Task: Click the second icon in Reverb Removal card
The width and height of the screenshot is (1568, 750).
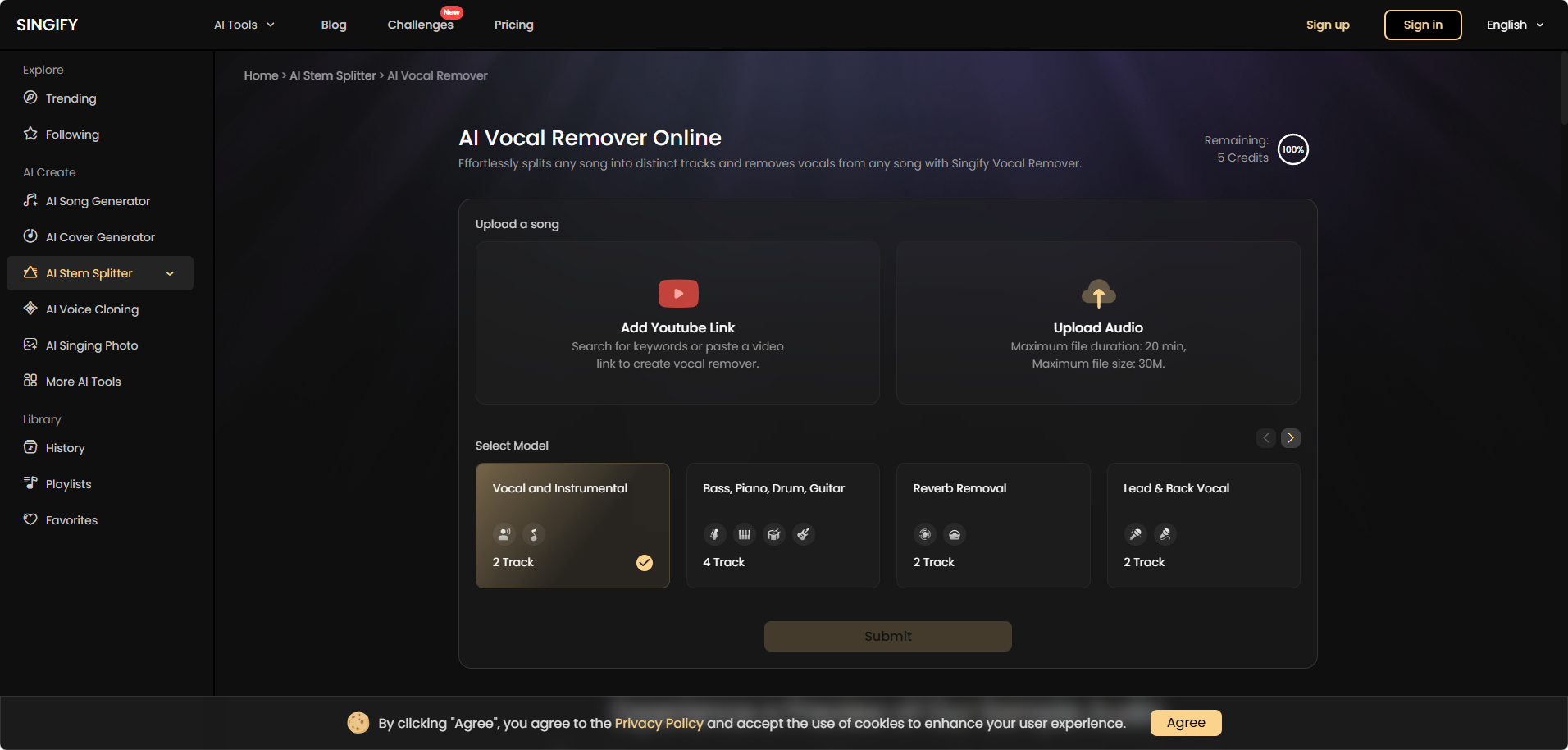Action: [955, 534]
